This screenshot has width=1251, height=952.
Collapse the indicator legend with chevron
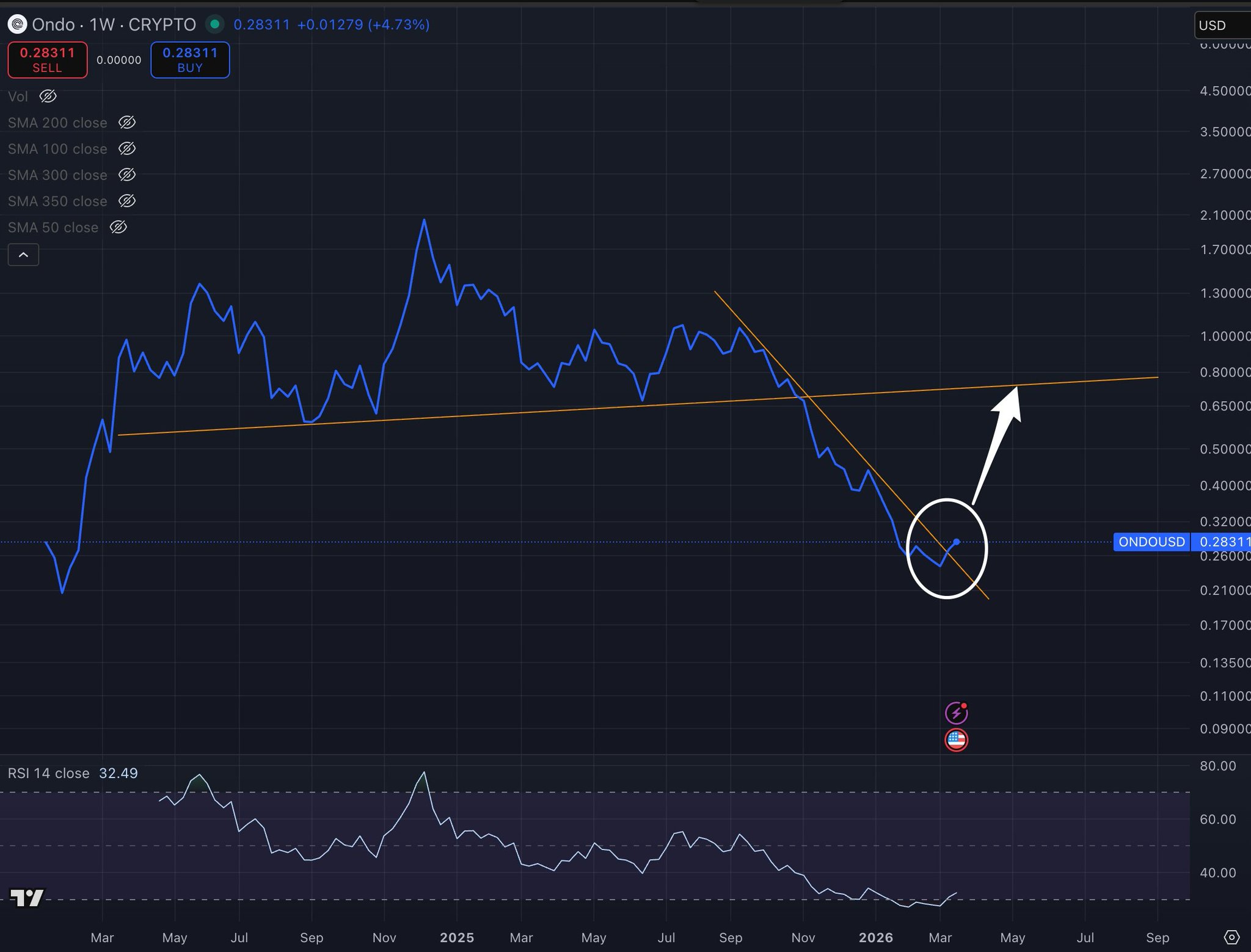pos(23,255)
